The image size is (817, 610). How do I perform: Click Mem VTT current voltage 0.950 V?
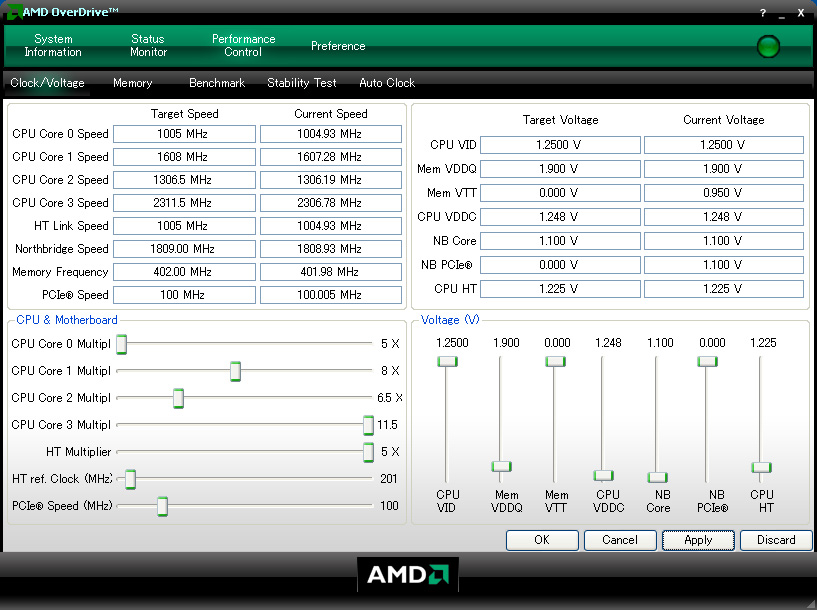pos(724,193)
